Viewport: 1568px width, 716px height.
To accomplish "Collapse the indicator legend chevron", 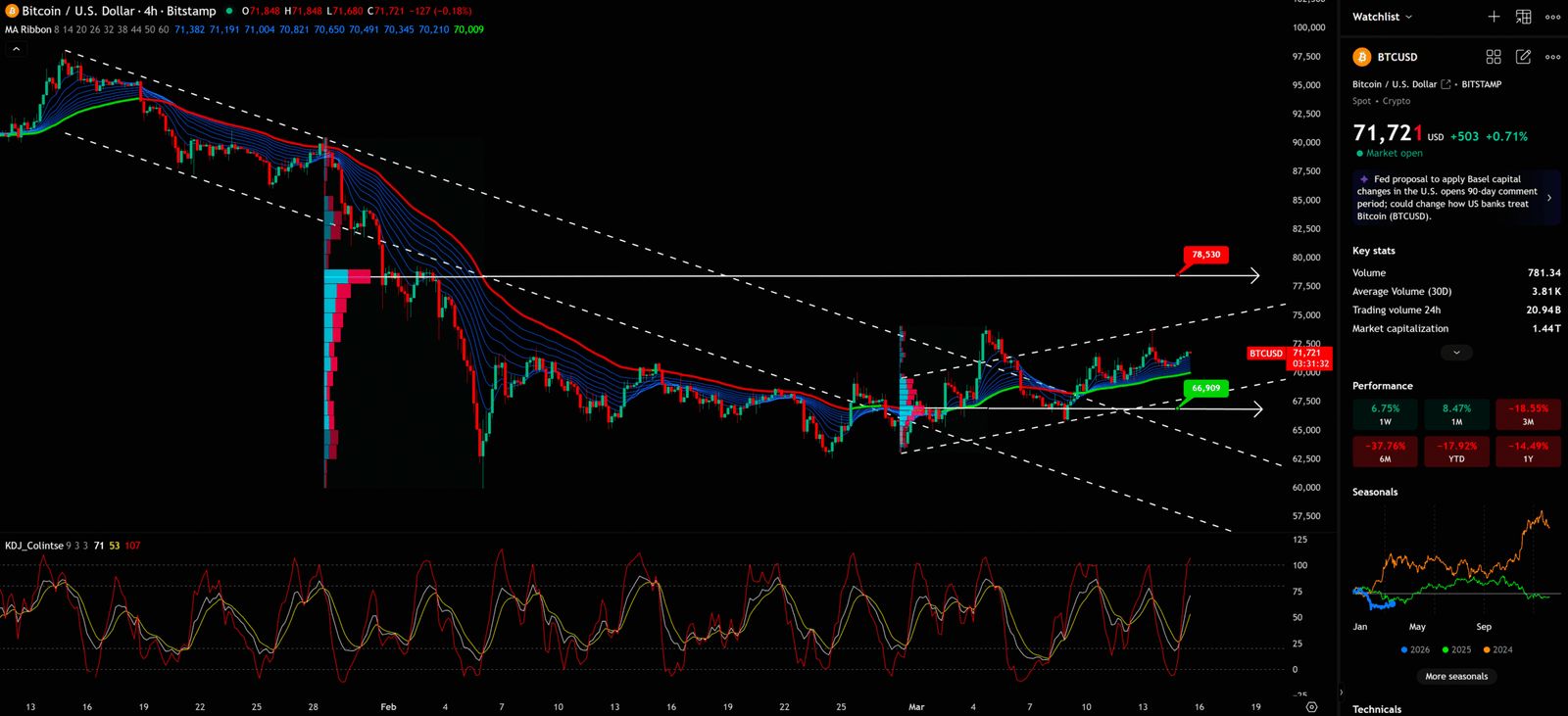I will click(x=16, y=49).
